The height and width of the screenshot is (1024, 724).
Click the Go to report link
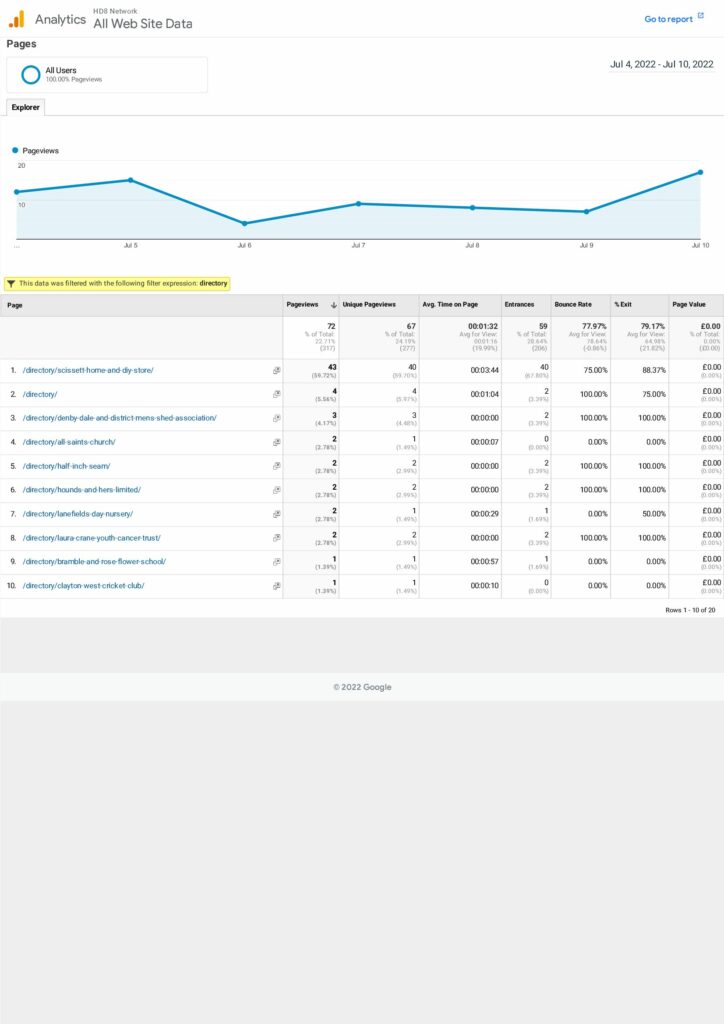click(667, 19)
